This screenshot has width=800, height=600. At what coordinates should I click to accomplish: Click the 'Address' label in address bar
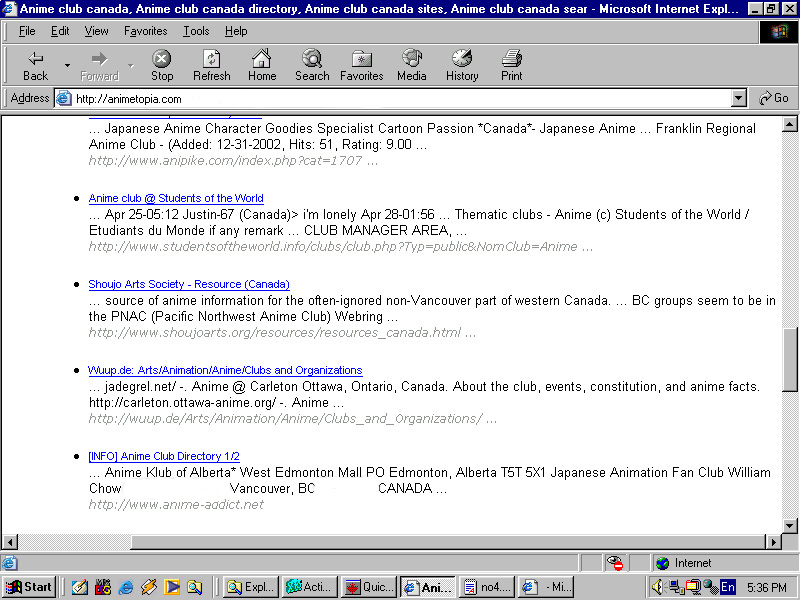pyautogui.click(x=30, y=98)
